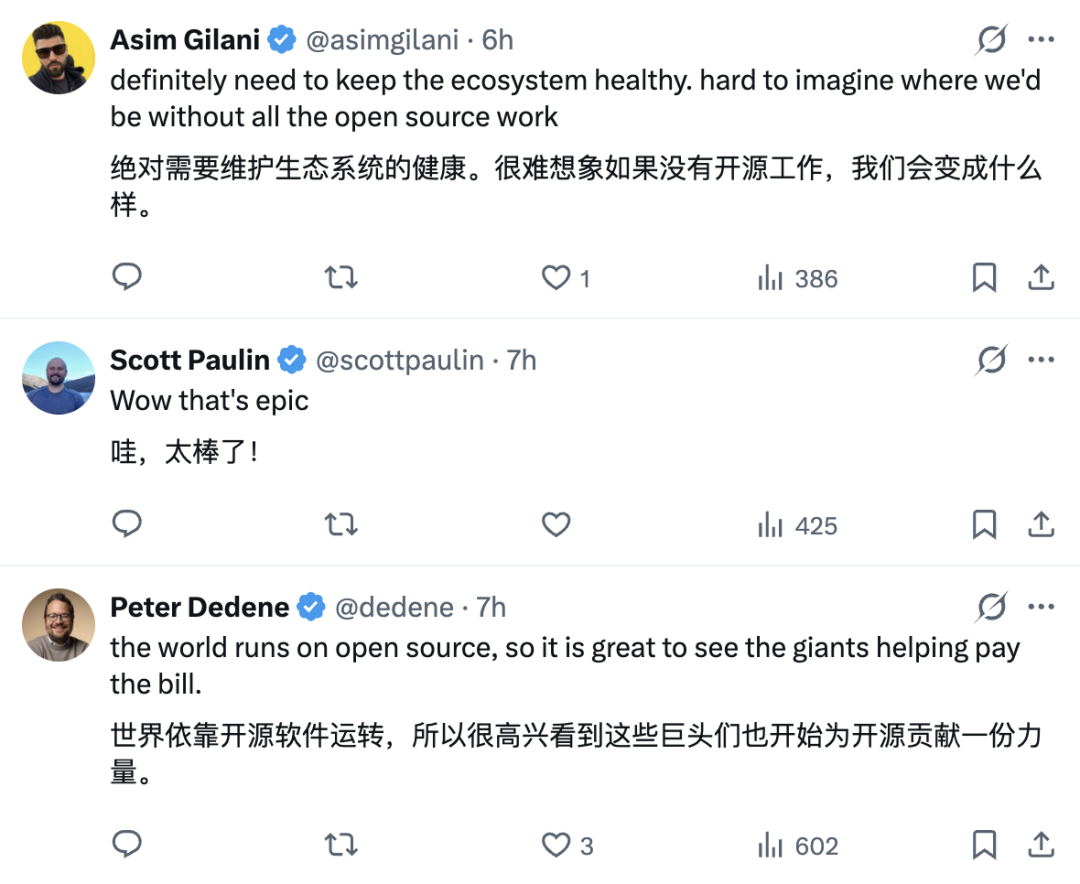Retweet Asim Gilani's post
The width and height of the screenshot is (1080, 884).
[x=341, y=277]
